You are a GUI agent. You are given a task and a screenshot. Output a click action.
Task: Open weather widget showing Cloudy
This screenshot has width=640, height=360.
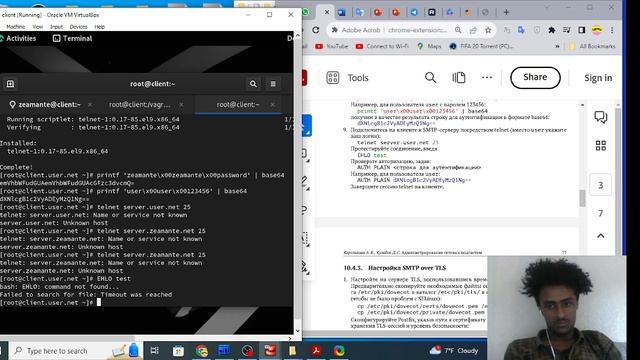(x=453, y=351)
